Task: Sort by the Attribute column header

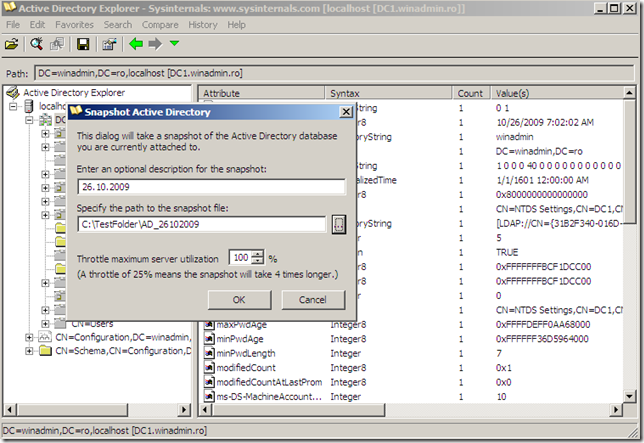Action: pos(262,93)
